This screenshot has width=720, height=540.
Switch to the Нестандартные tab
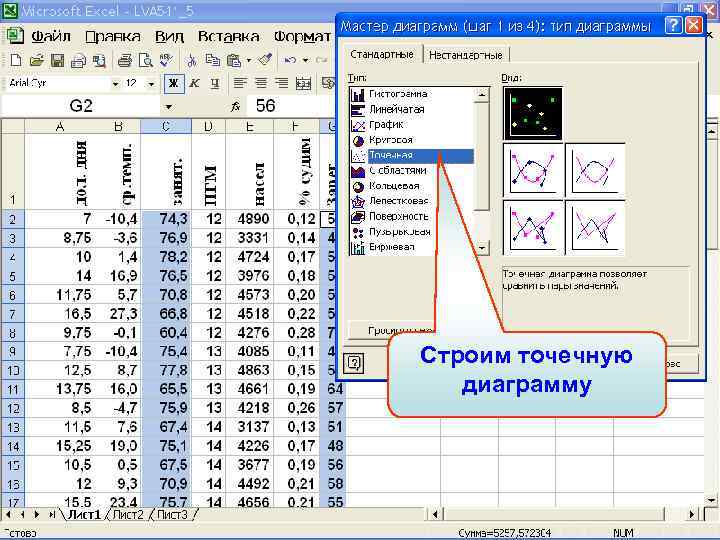click(466, 55)
